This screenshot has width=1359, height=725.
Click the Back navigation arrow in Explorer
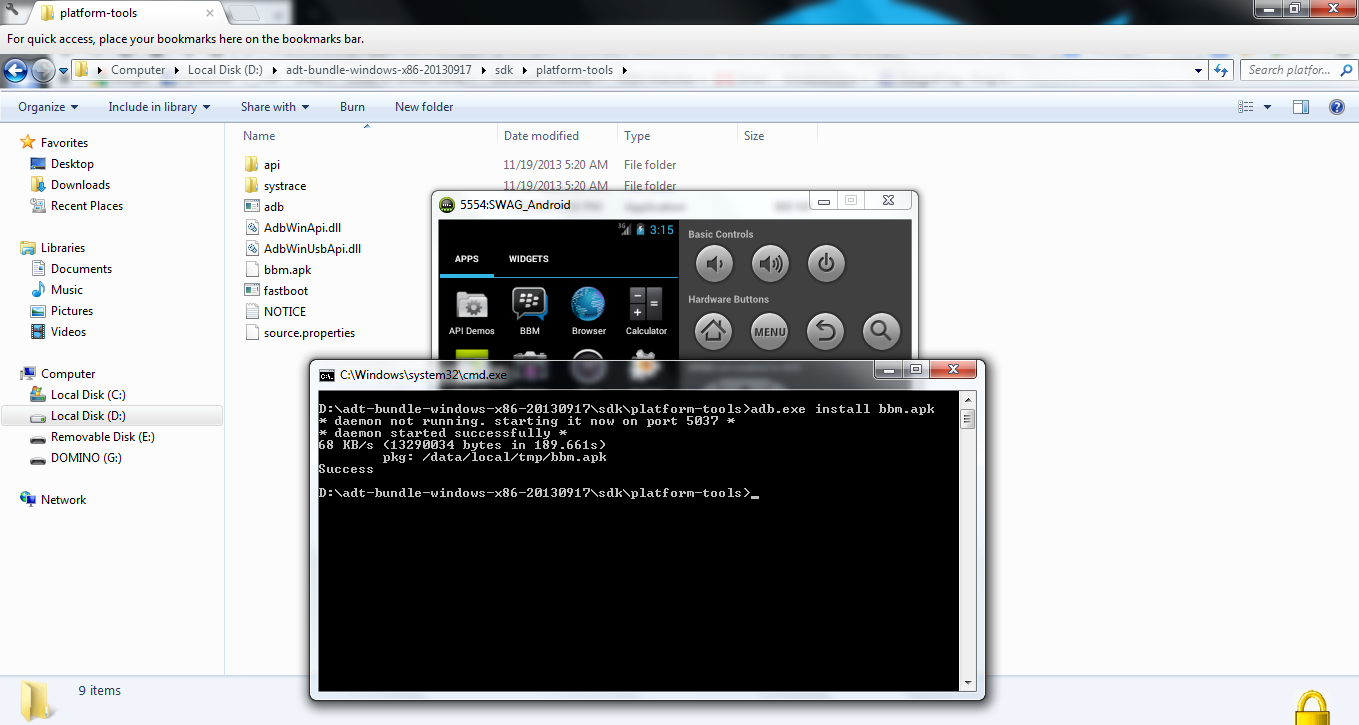tap(15, 70)
